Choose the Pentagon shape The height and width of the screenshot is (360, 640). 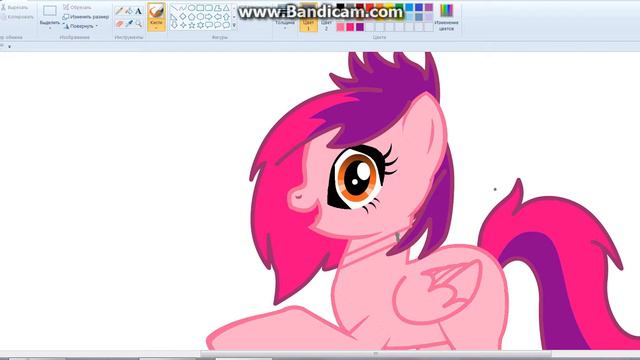coord(191,17)
